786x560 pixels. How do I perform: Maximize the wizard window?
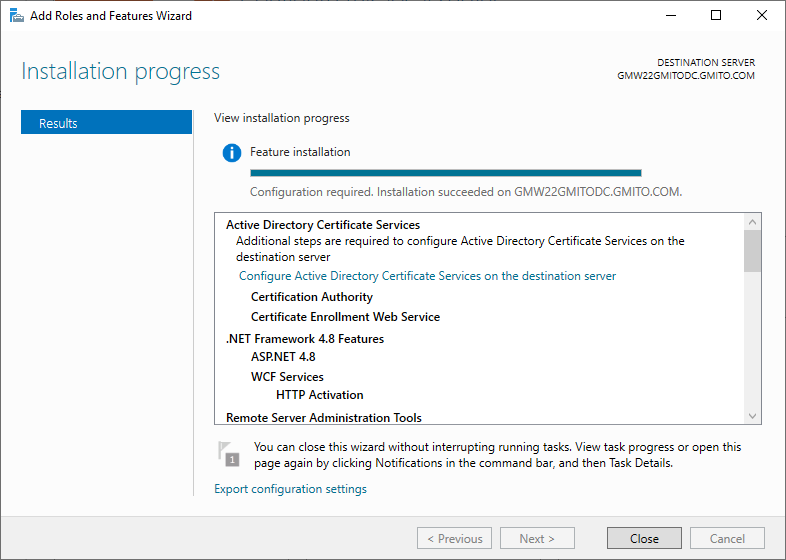[x=716, y=16]
